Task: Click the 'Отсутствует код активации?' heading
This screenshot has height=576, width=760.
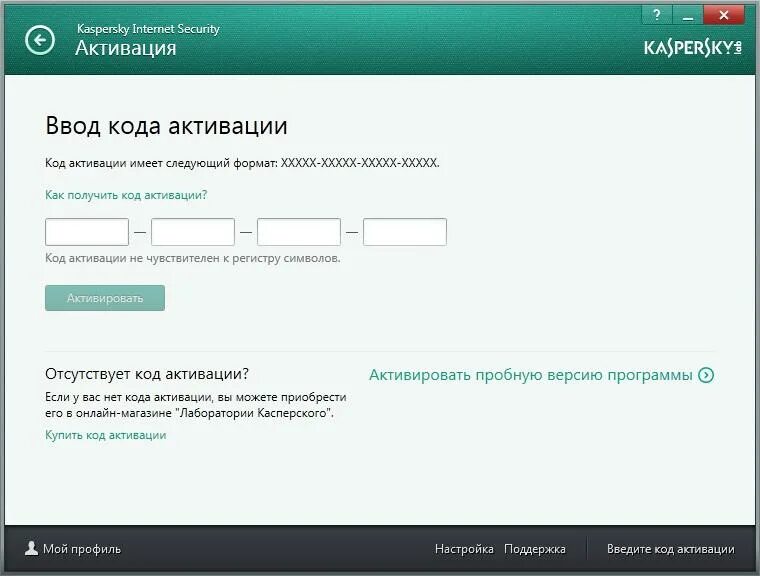Action: pos(147,374)
